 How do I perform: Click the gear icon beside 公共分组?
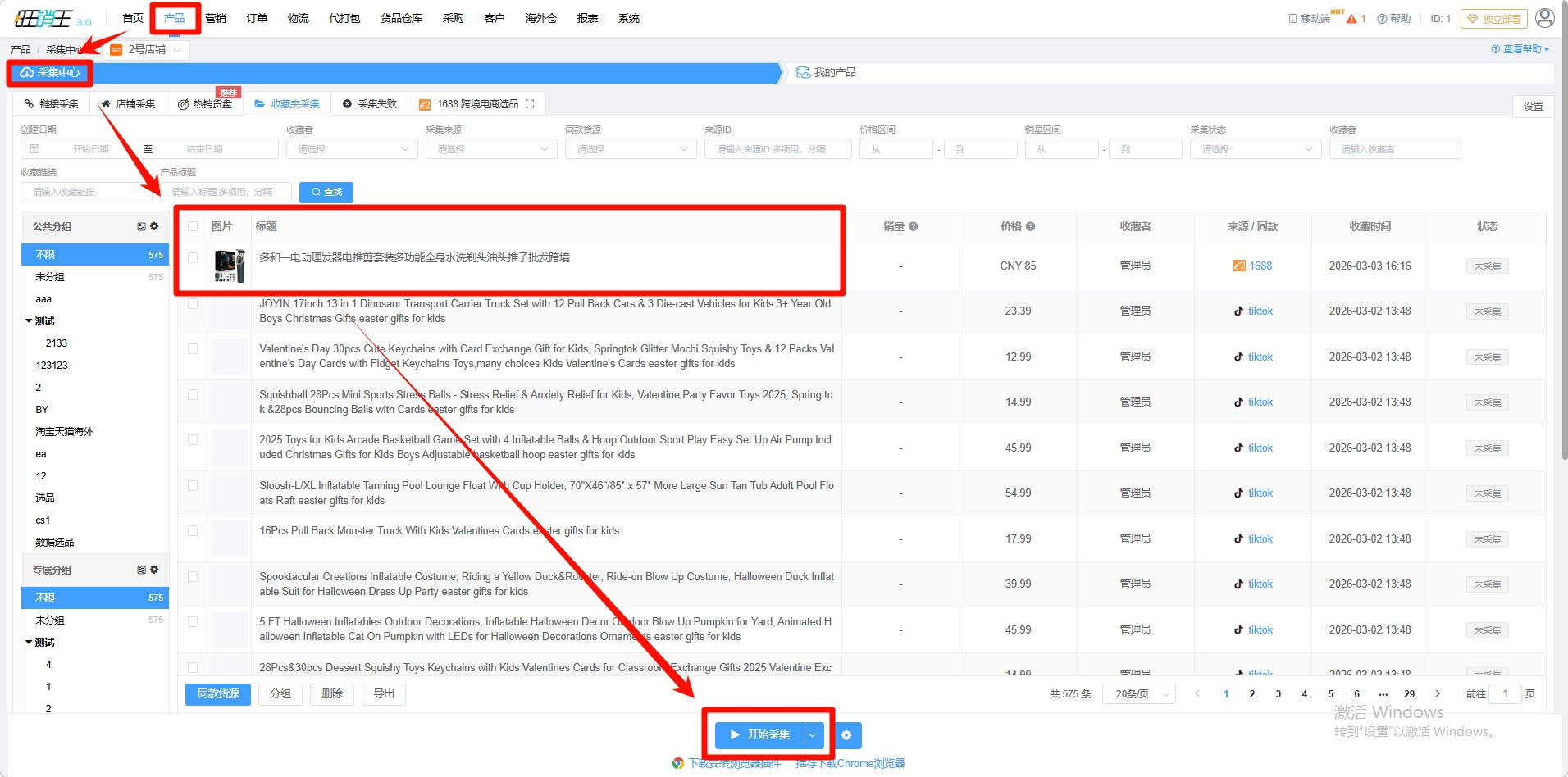pos(154,226)
